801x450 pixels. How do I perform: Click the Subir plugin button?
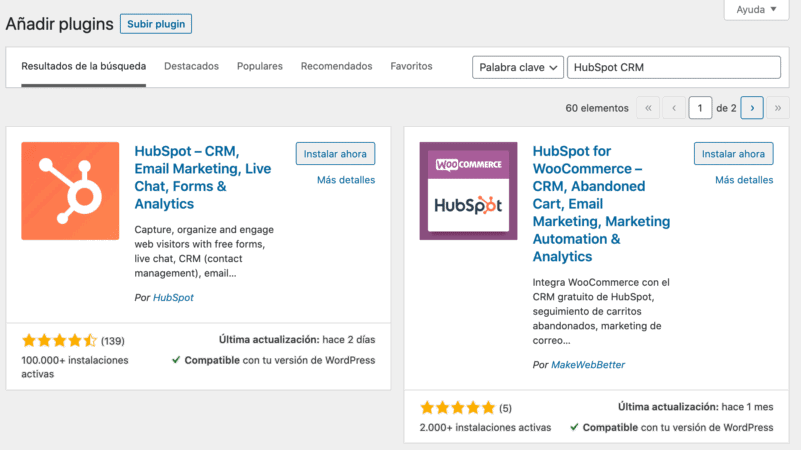point(156,24)
